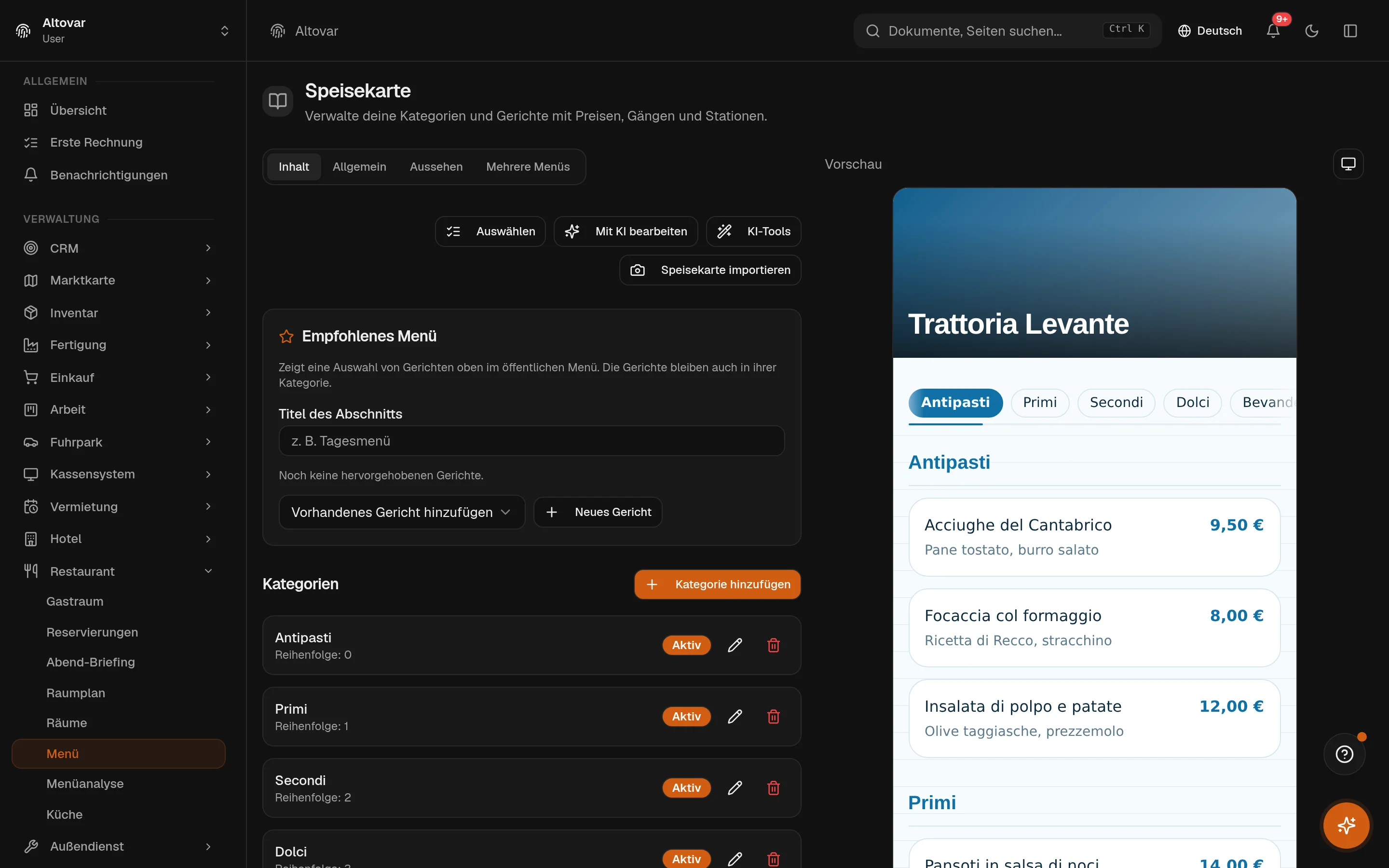Launch the orange AI assistant sparkle button
Image resolution: width=1389 pixels, height=868 pixels.
coord(1346,826)
